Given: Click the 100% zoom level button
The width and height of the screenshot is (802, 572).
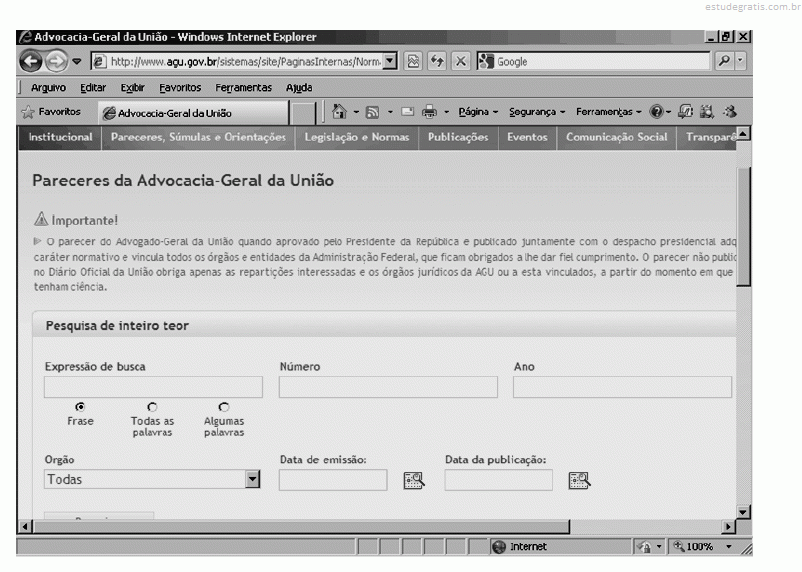Looking at the screenshot, I should pos(693,546).
